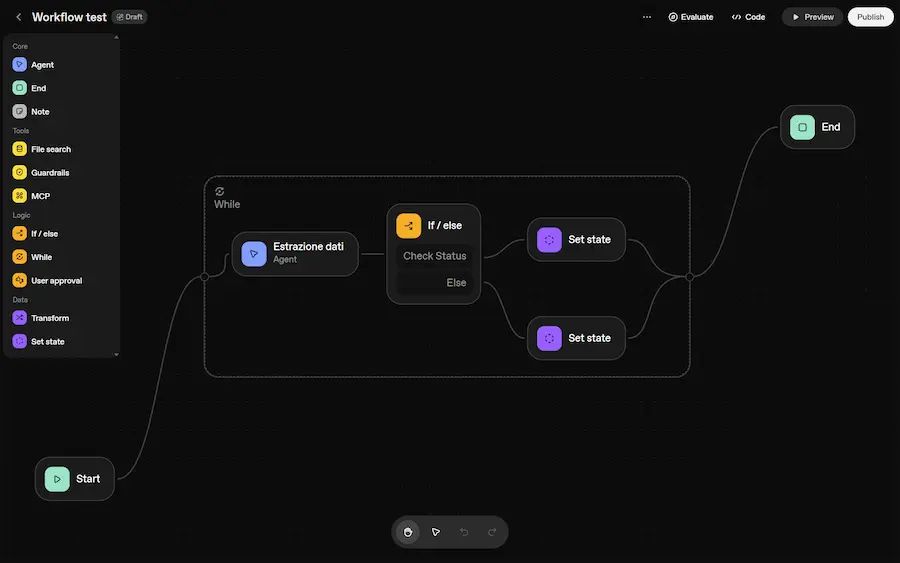The image size is (900, 563).
Task: Go back using the left chevron
Action: coord(18,17)
